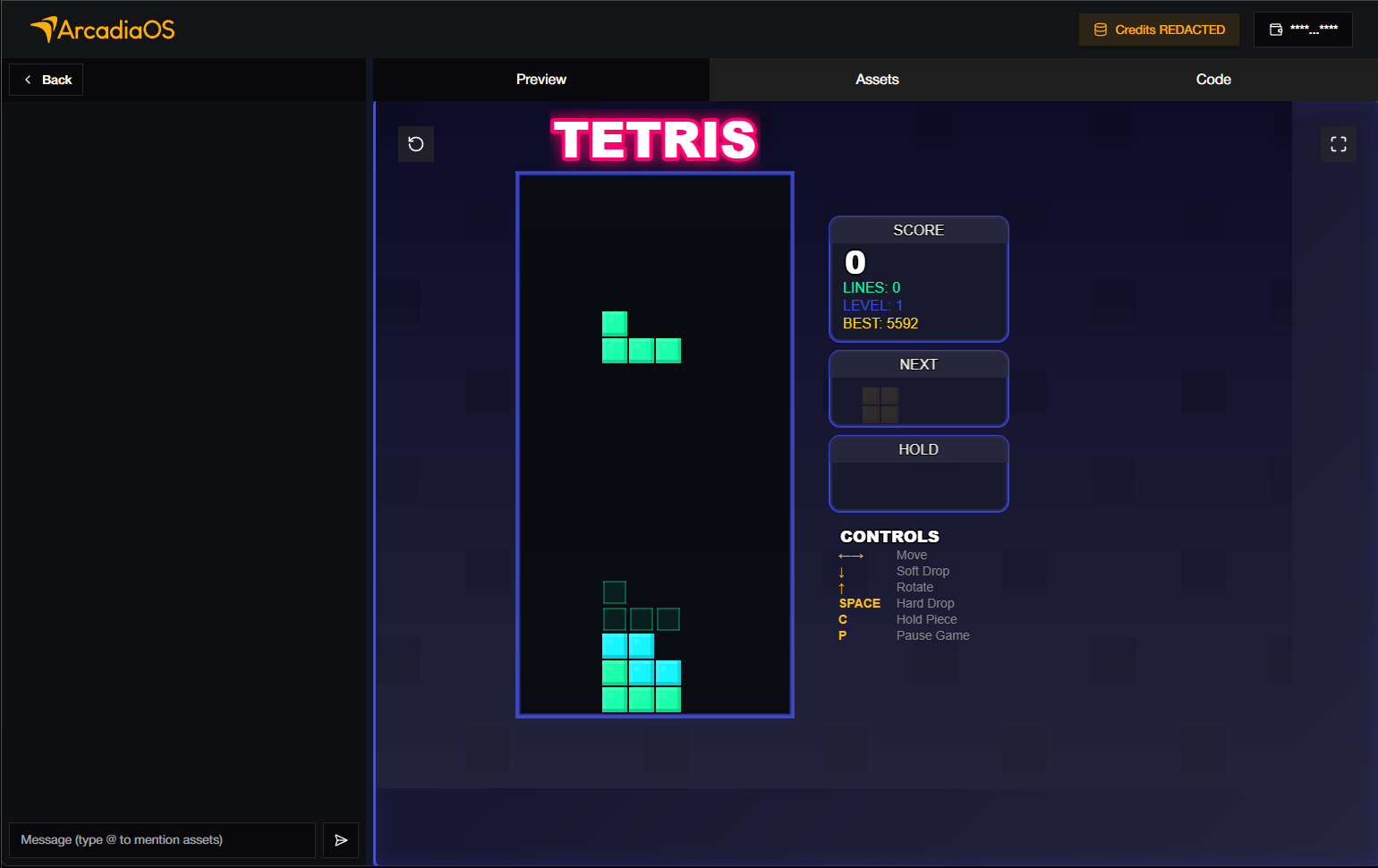Click the CONTROLS heading
The width and height of the screenshot is (1378, 868).
tap(889, 536)
